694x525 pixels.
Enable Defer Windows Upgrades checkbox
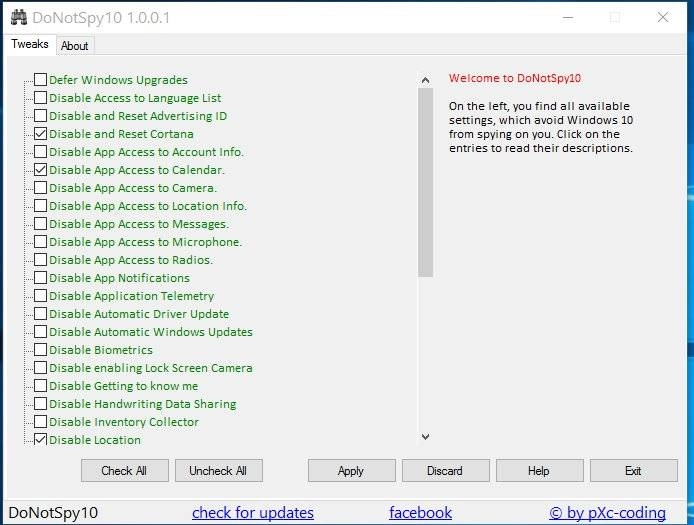(40, 80)
